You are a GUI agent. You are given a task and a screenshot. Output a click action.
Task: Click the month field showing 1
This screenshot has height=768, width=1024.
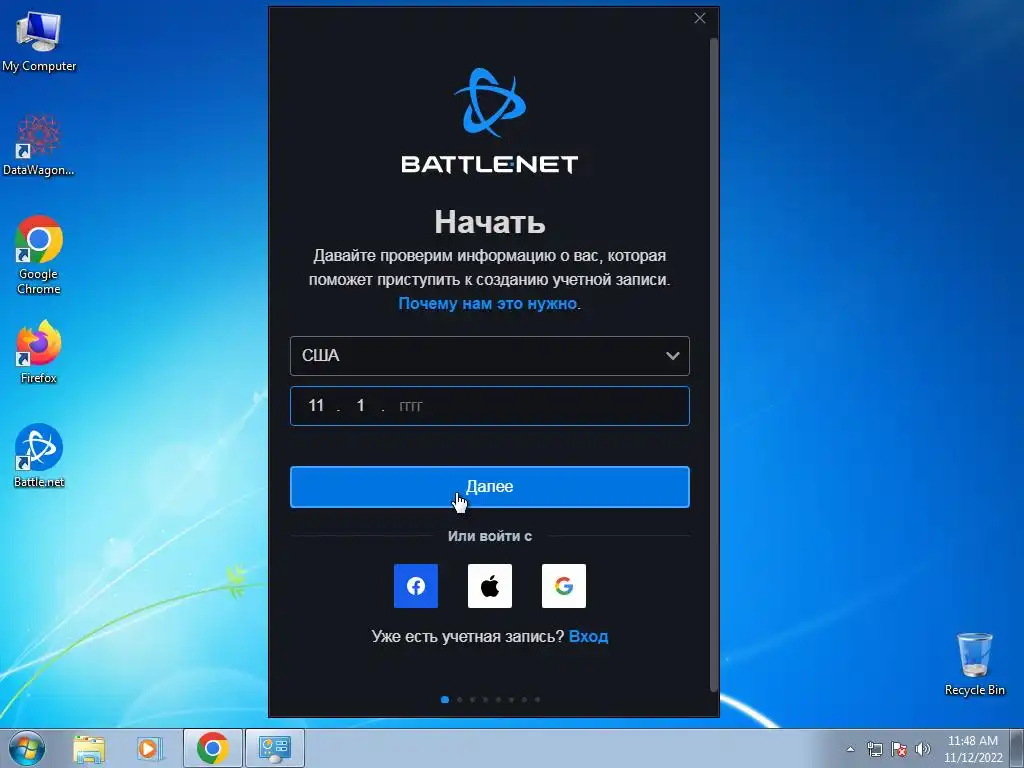tap(360, 406)
